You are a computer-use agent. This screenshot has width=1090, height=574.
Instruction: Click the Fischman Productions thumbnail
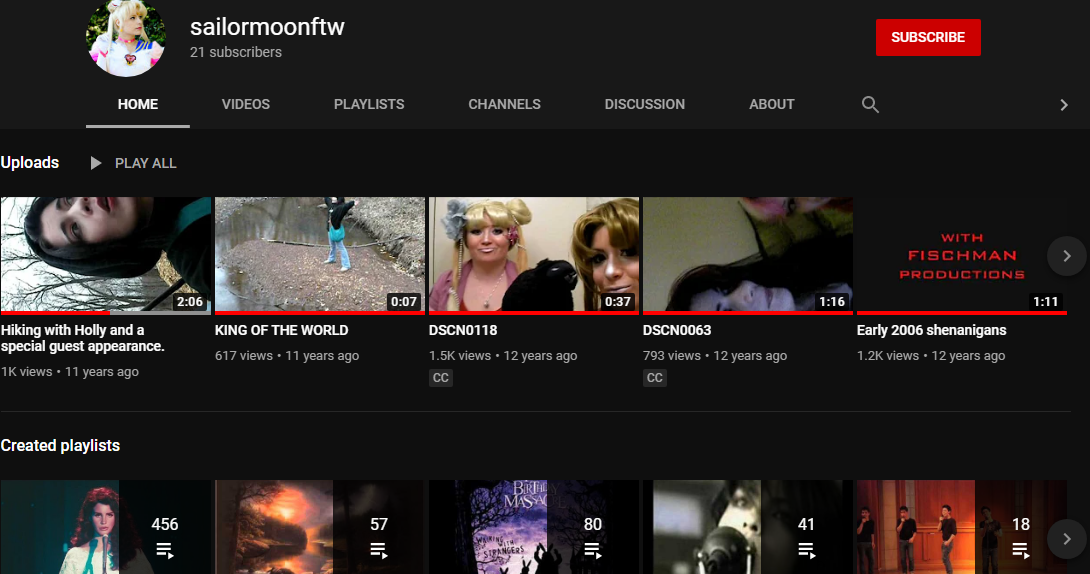[x=962, y=255]
